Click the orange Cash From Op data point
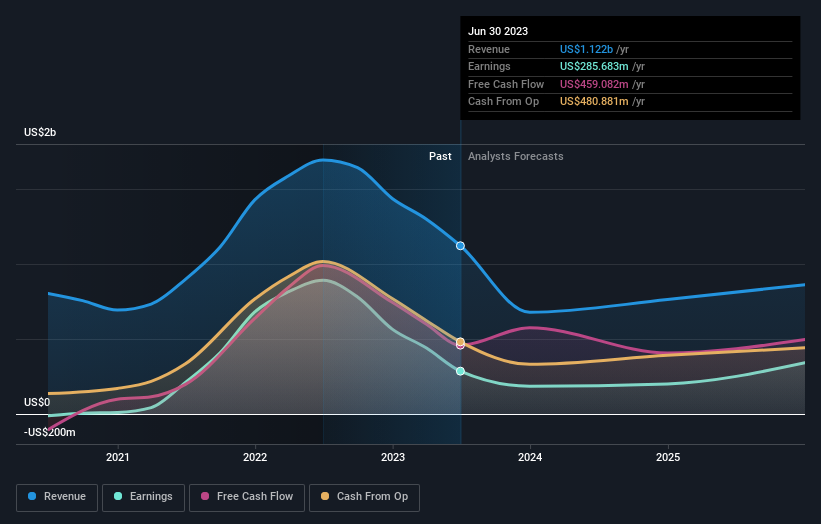Viewport: 821px width, 524px height. point(460,342)
